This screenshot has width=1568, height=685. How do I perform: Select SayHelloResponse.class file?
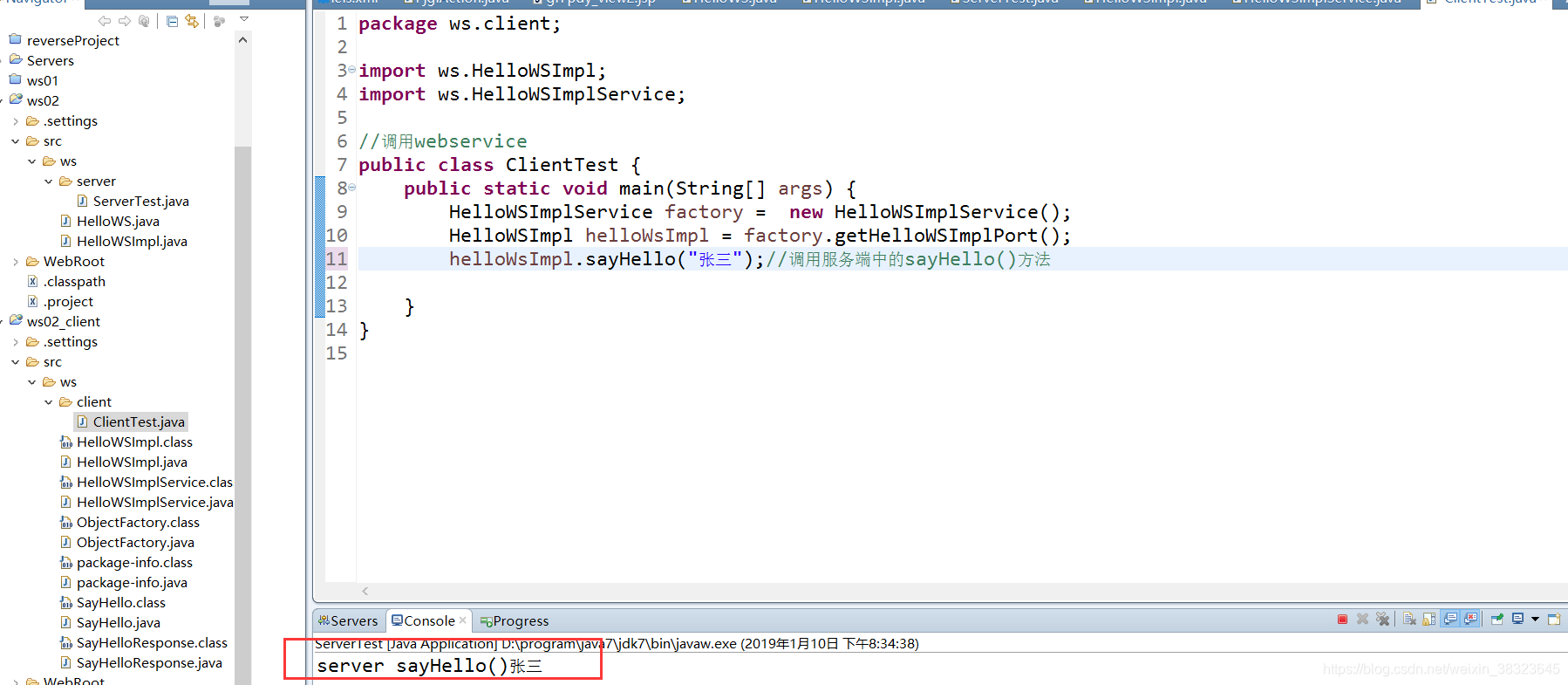(x=144, y=643)
